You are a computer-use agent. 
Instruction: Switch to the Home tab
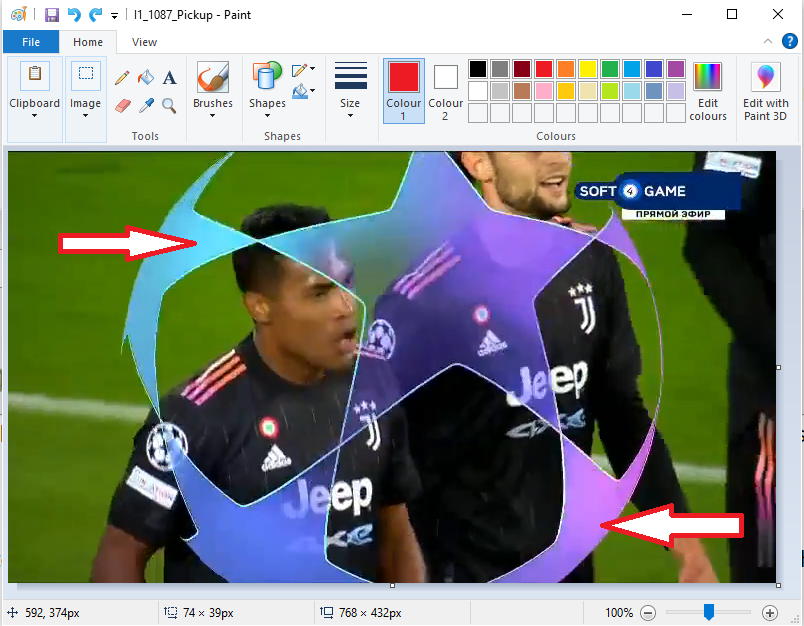pyautogui.click(x=88, y=42)
